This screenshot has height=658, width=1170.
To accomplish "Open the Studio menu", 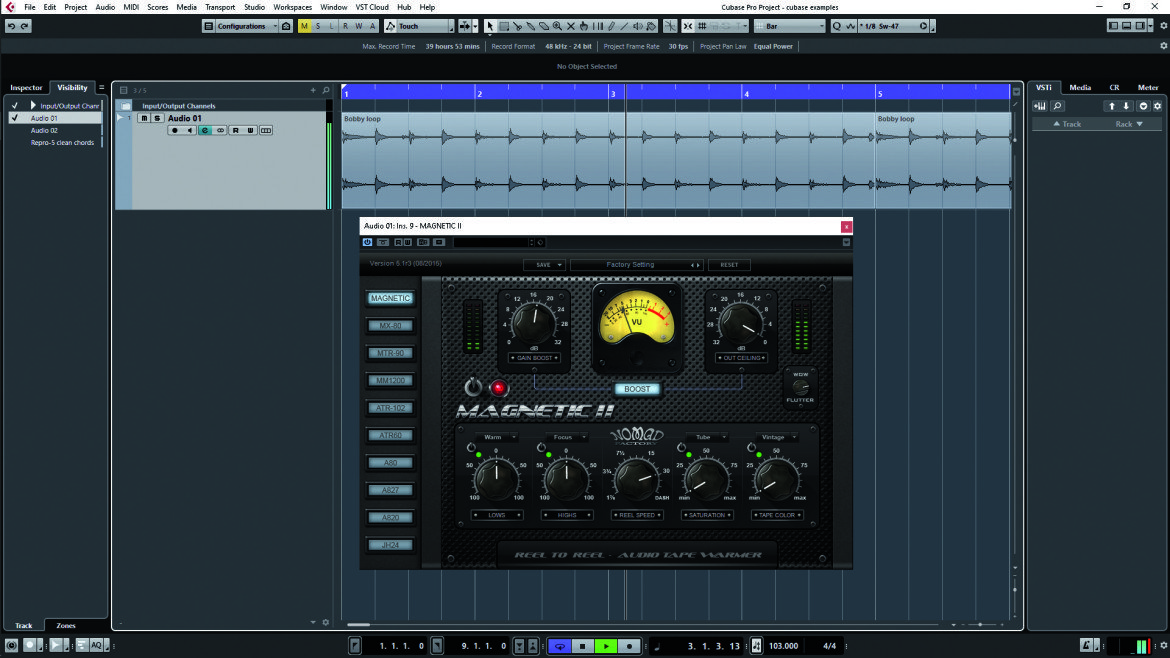I will [254, 7].
